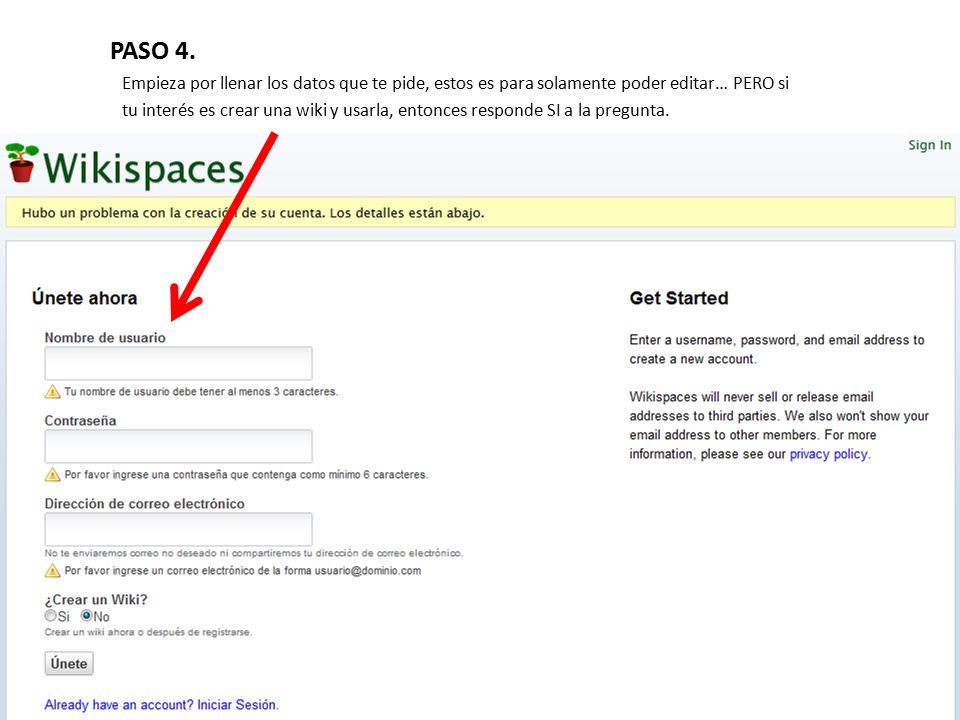Click the Wikispaces plant pot logo icon
The width and height of the screenshot is (960, 720).
(x=22, y=163)
